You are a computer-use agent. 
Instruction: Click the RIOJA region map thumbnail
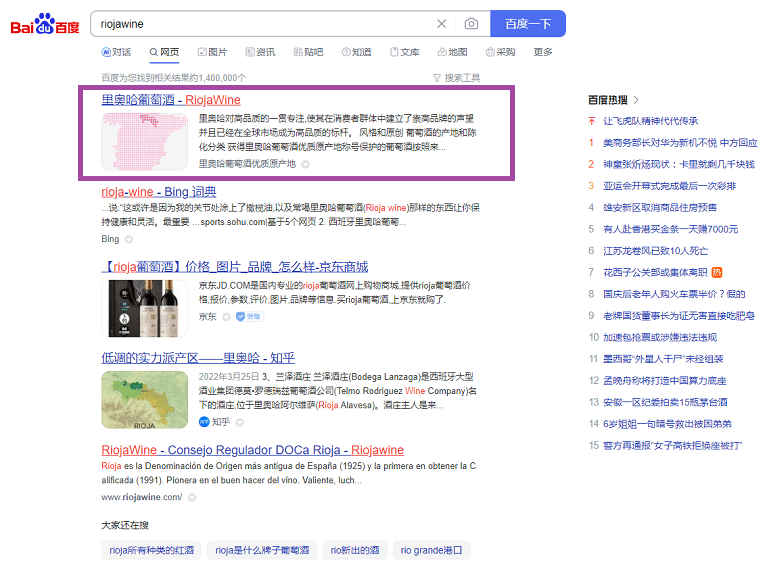[x=144, y=400]
